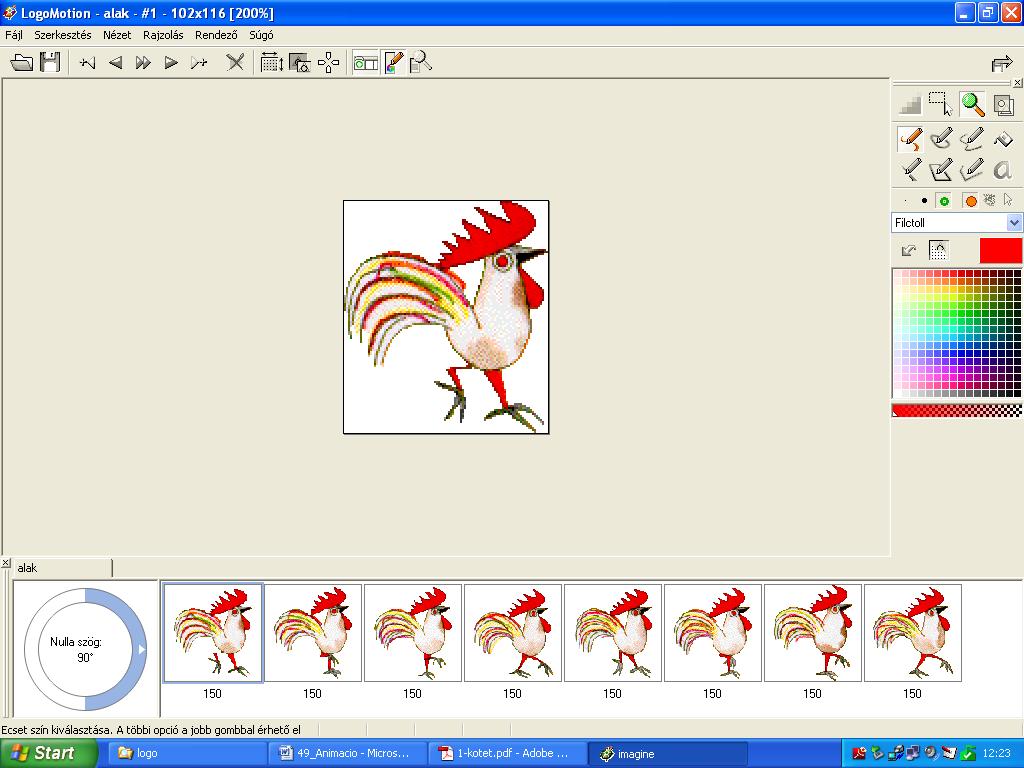
Task: Open the Rajzolás menu
Action: (163, 35)
